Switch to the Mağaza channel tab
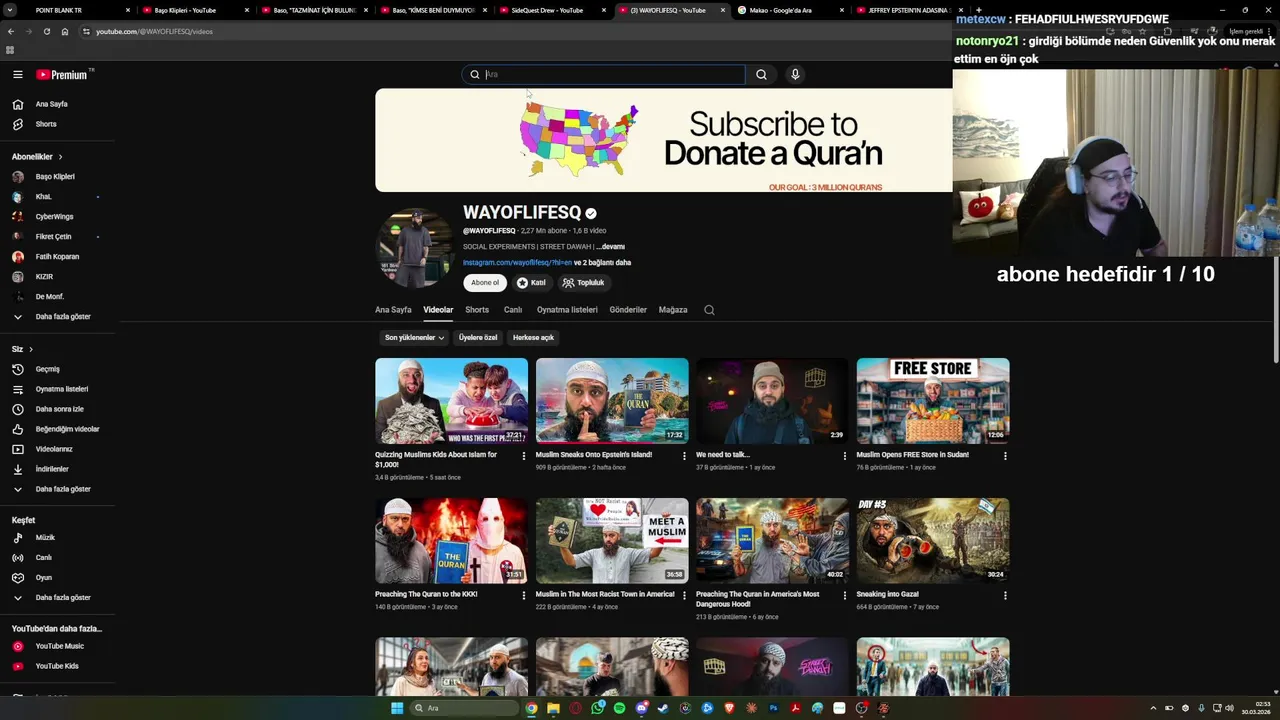The image size is (1280, 720). tap(673, 310)
